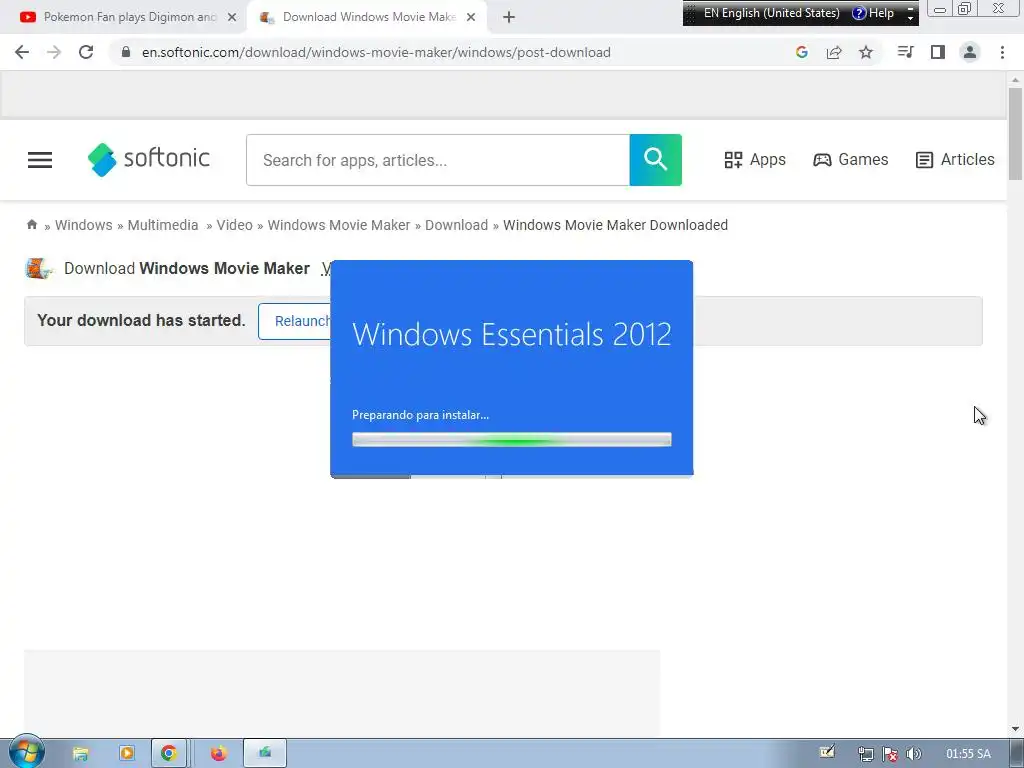Bookmark this page with the star

pyautogui.click(x=866, y=52)
